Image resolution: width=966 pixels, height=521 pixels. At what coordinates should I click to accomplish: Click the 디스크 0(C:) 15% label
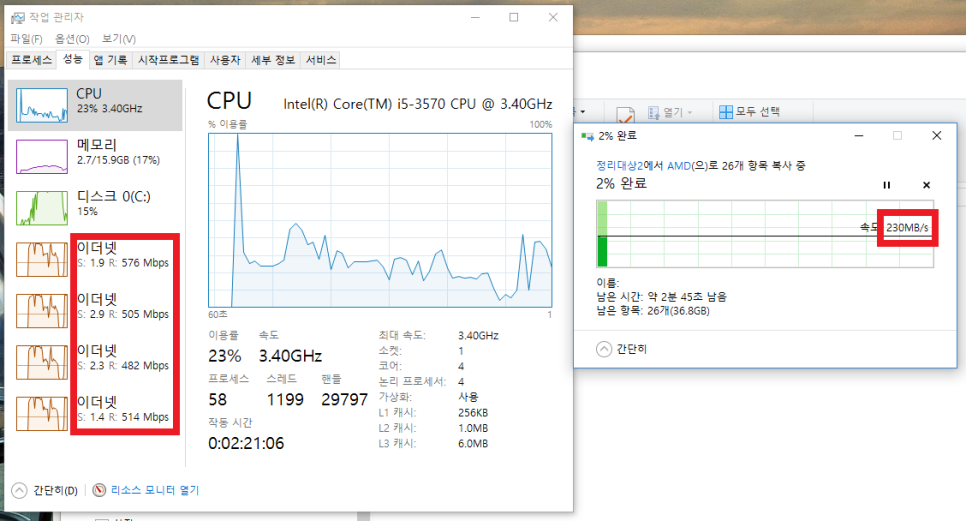coord(113,203)
